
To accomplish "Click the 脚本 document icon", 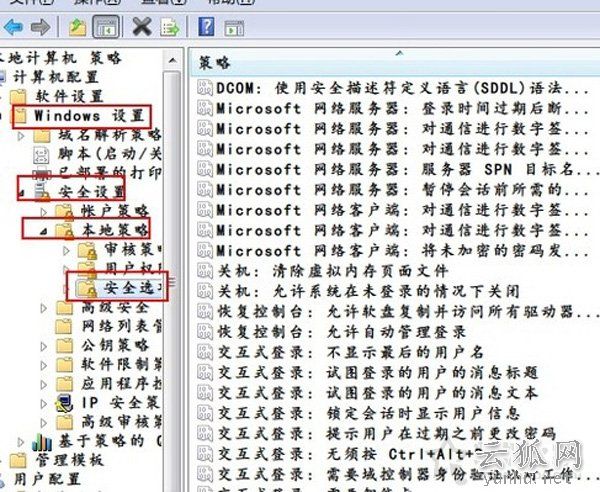I will (x=41, y=155).
